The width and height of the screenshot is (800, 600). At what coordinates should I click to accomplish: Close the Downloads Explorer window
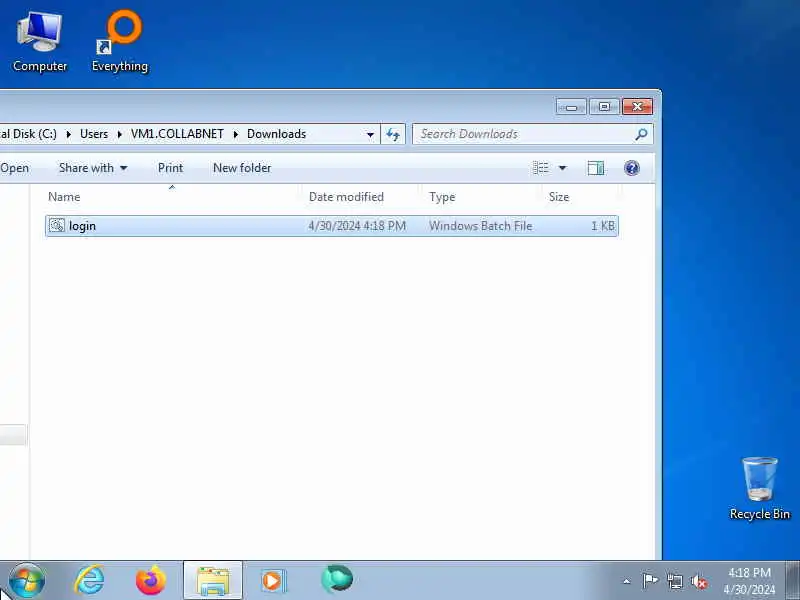637,107
